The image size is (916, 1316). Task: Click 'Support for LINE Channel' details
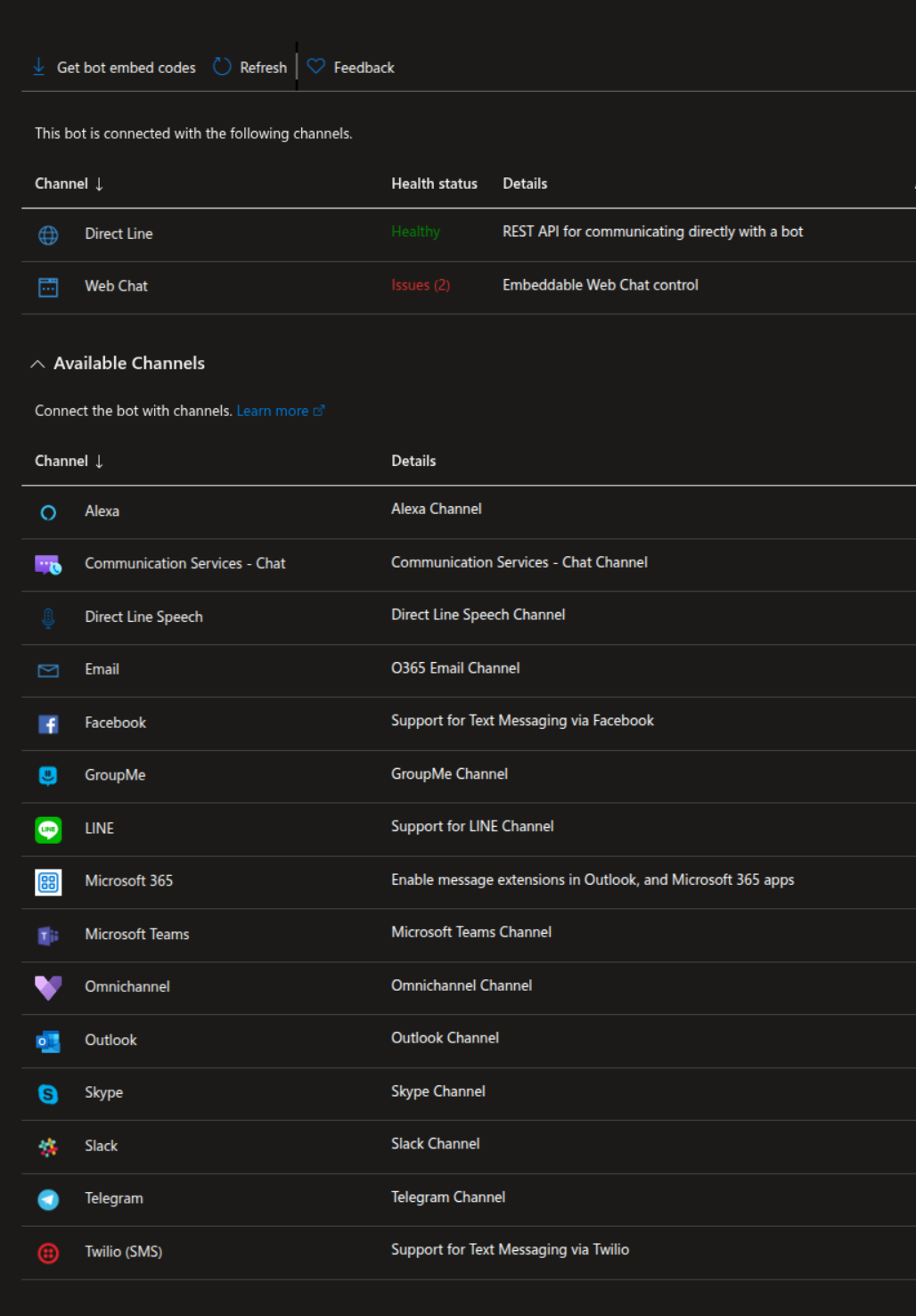point(472,827)
